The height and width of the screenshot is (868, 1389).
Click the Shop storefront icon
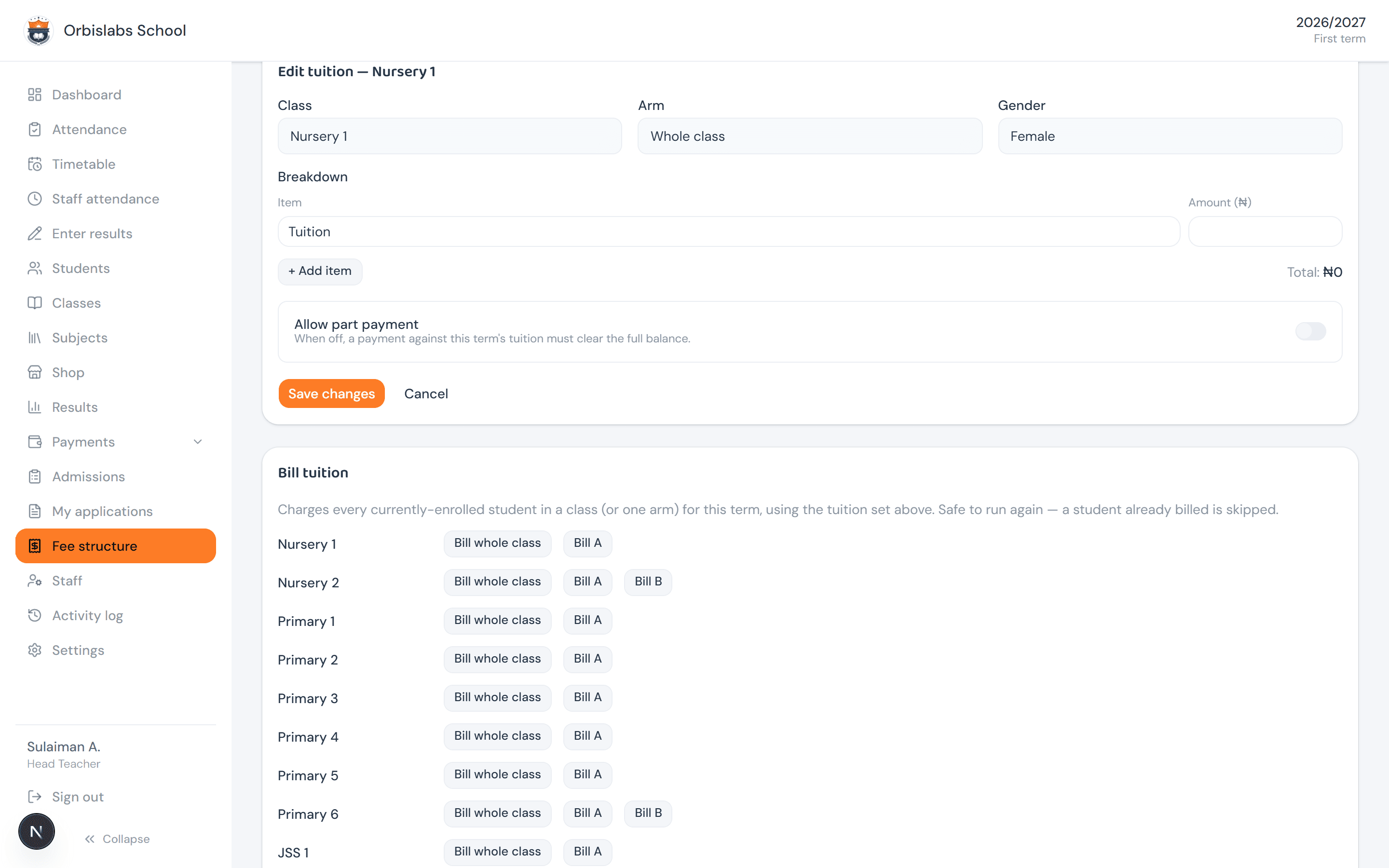click(x=34, y=373)
